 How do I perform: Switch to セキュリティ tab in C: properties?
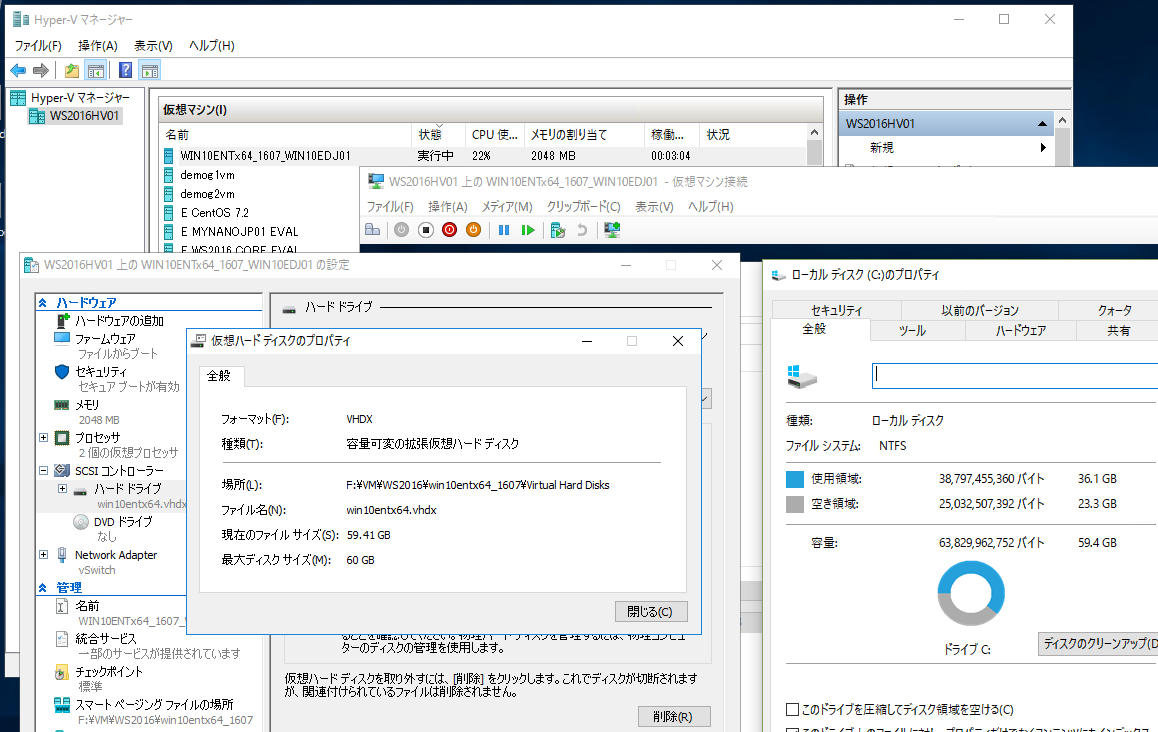pyautogui.click(x=836, y=310)
